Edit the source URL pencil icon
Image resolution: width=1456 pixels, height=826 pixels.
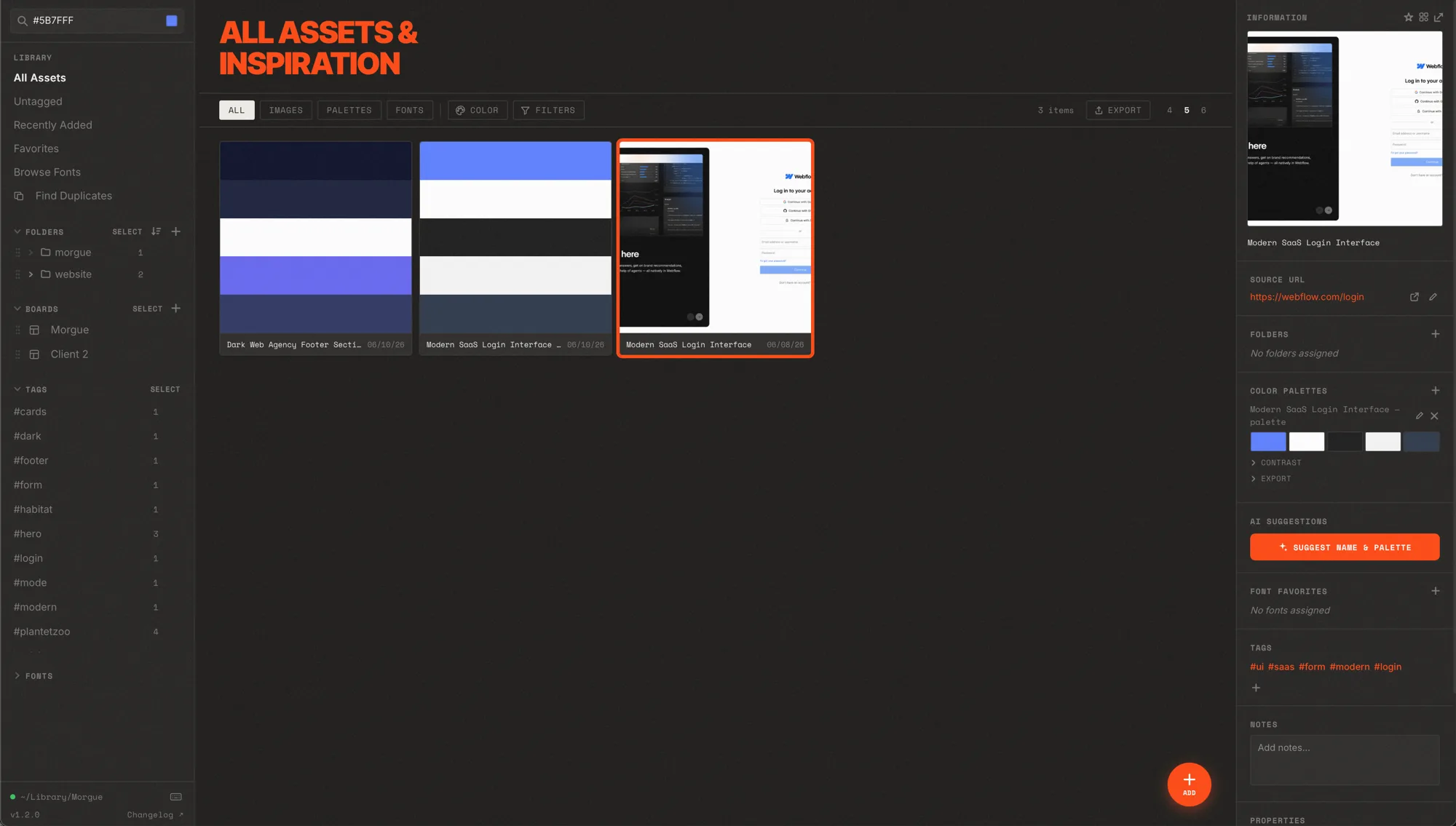tap(1433, 297)
